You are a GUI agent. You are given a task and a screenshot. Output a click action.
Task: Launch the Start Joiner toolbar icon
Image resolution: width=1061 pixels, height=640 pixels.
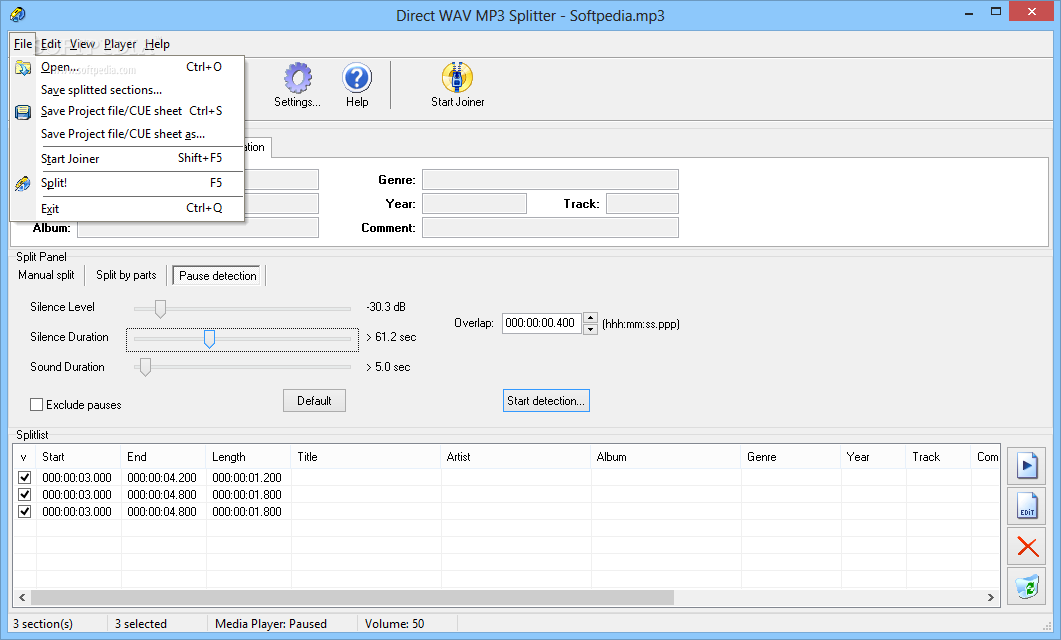(457, 85)
